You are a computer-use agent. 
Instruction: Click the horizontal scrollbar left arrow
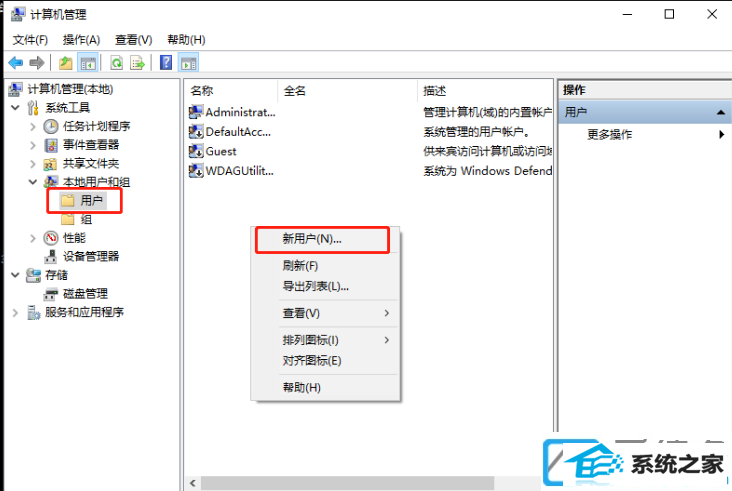[x=192, y=483]
